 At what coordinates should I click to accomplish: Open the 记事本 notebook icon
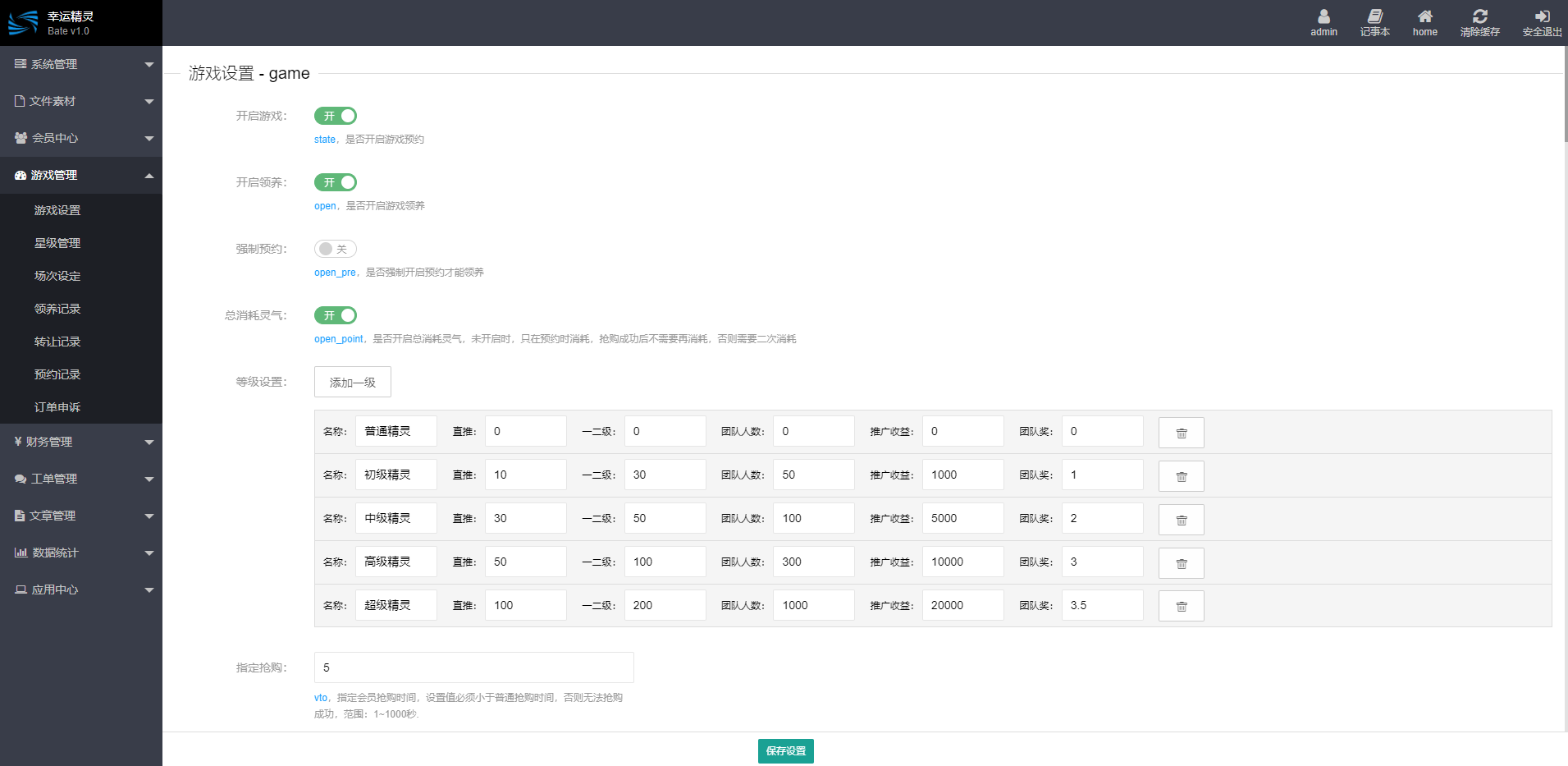click(1374, 16)
